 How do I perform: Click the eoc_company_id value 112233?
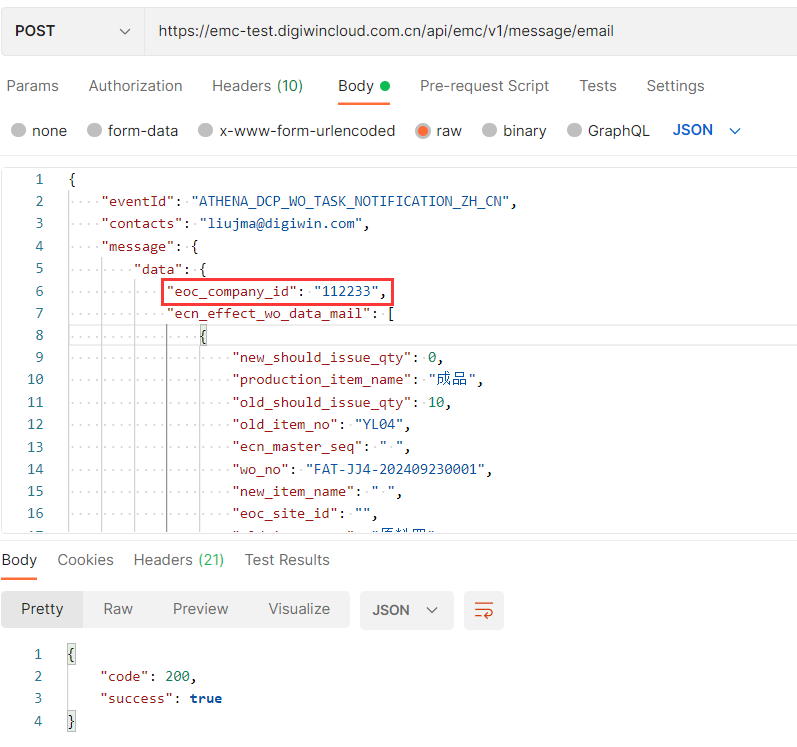pyautogui.click(x=347, y=291)
